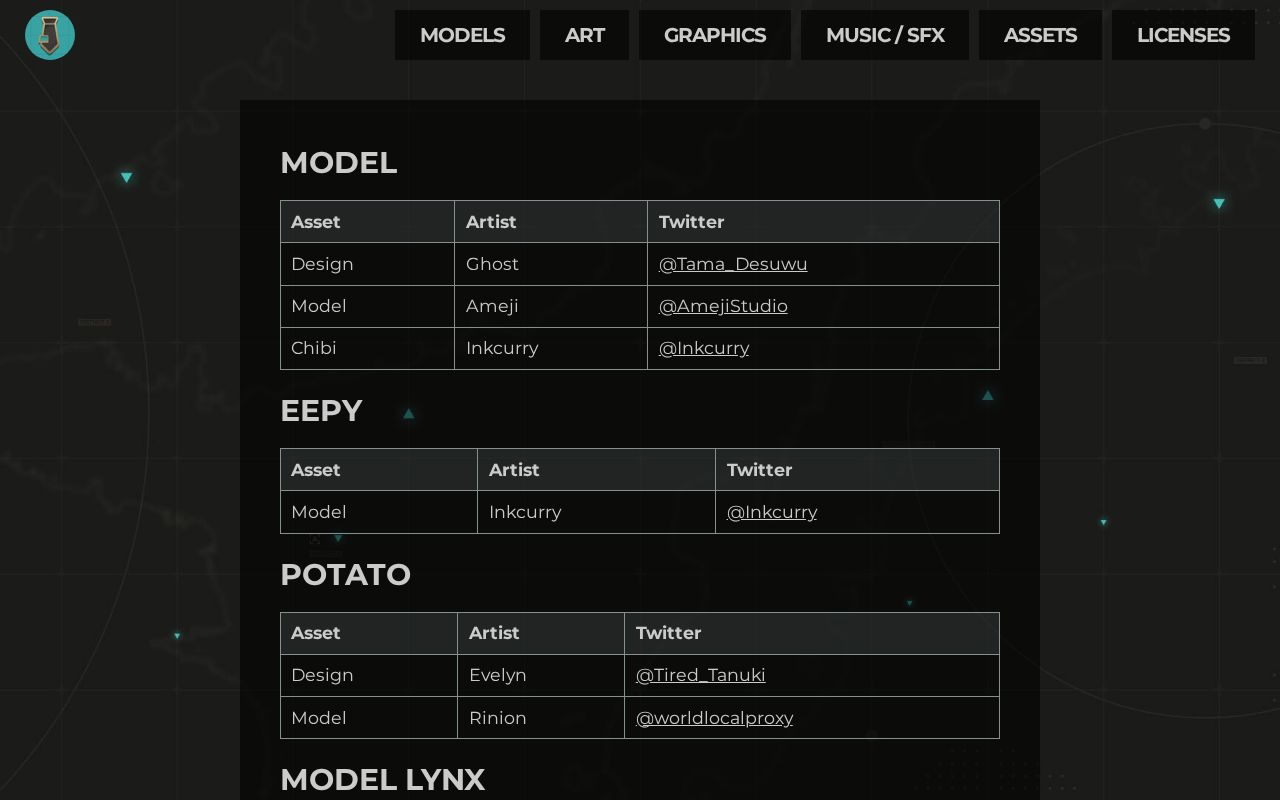Viewport: 1280px width, 800px height.
Task: Open the MUSIC / SFX section
Action: click(x=884, y=35)
